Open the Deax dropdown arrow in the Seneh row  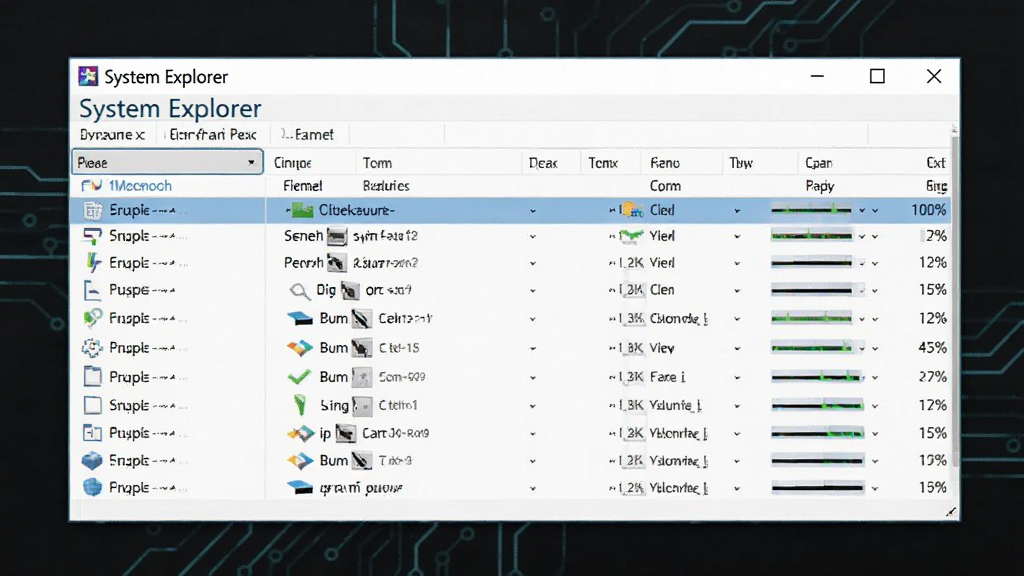coord(533,236)
